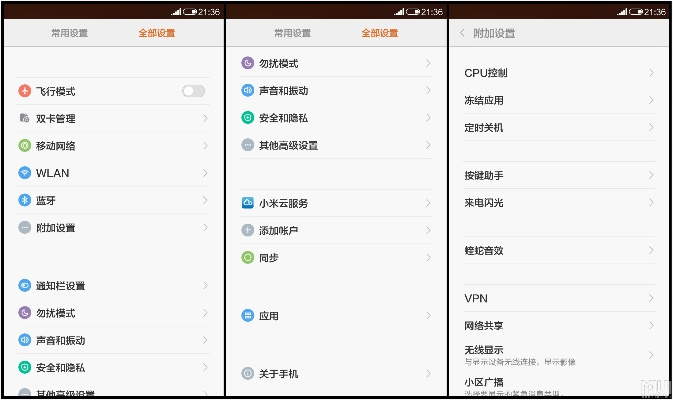Tap the chevron on the 添加帐户 row

click(x=428, y=230)
